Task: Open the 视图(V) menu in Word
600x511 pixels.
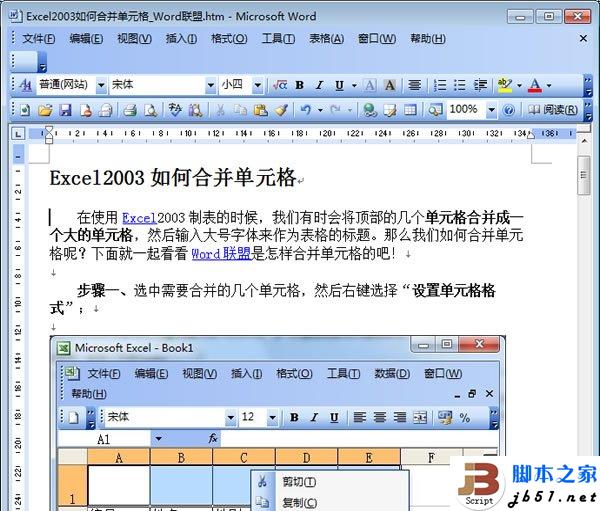Action: 134,39
